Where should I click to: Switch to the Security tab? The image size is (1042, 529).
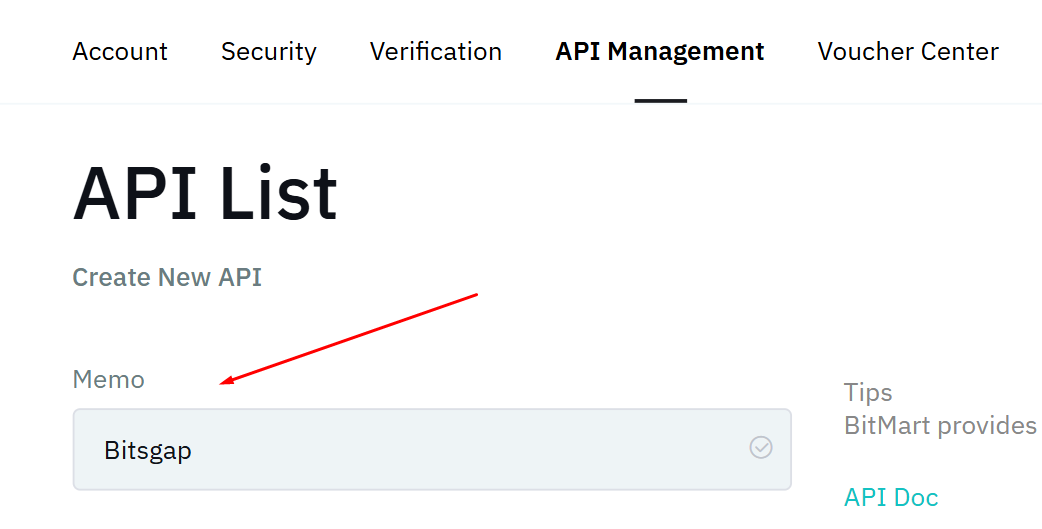pos(269,51)
